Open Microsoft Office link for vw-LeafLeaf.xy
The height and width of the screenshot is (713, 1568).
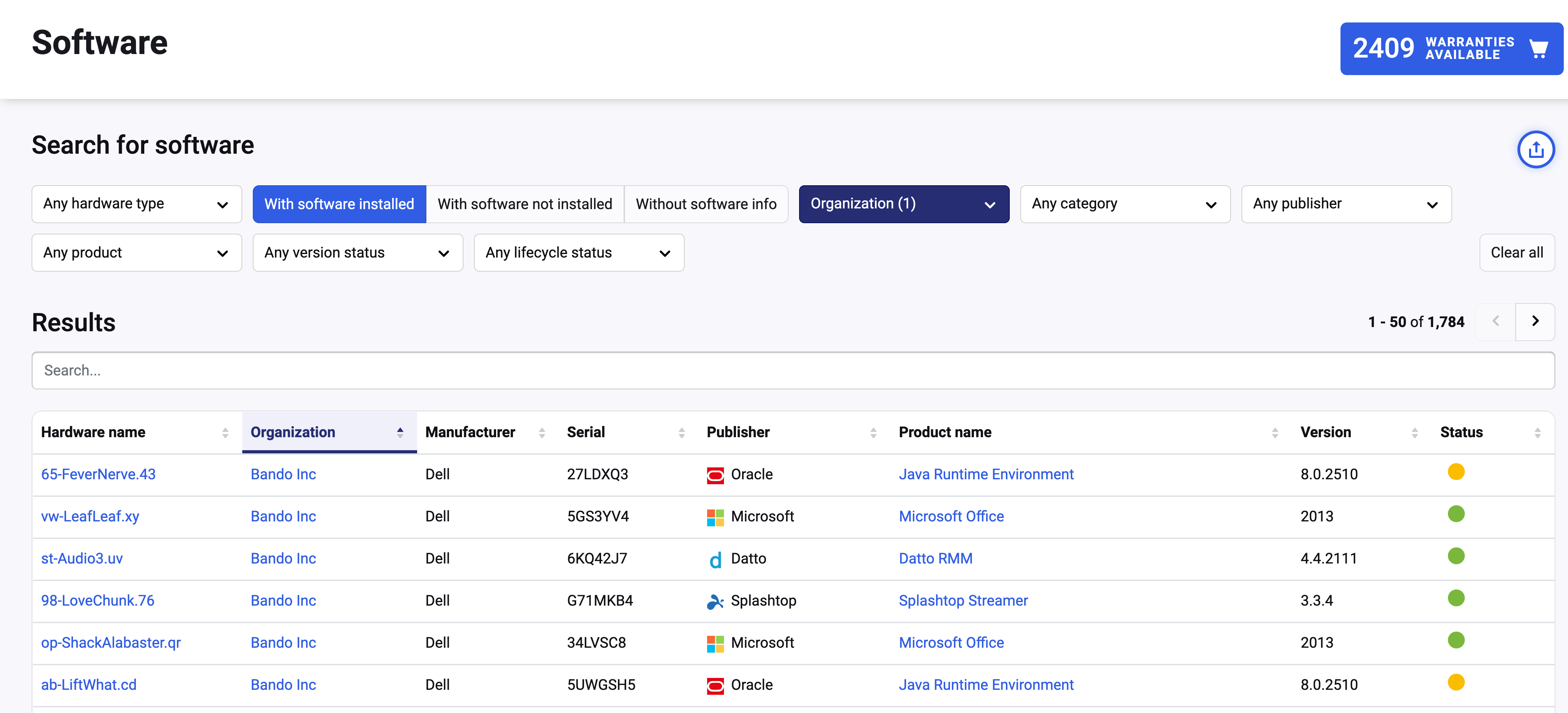point(951,517)
